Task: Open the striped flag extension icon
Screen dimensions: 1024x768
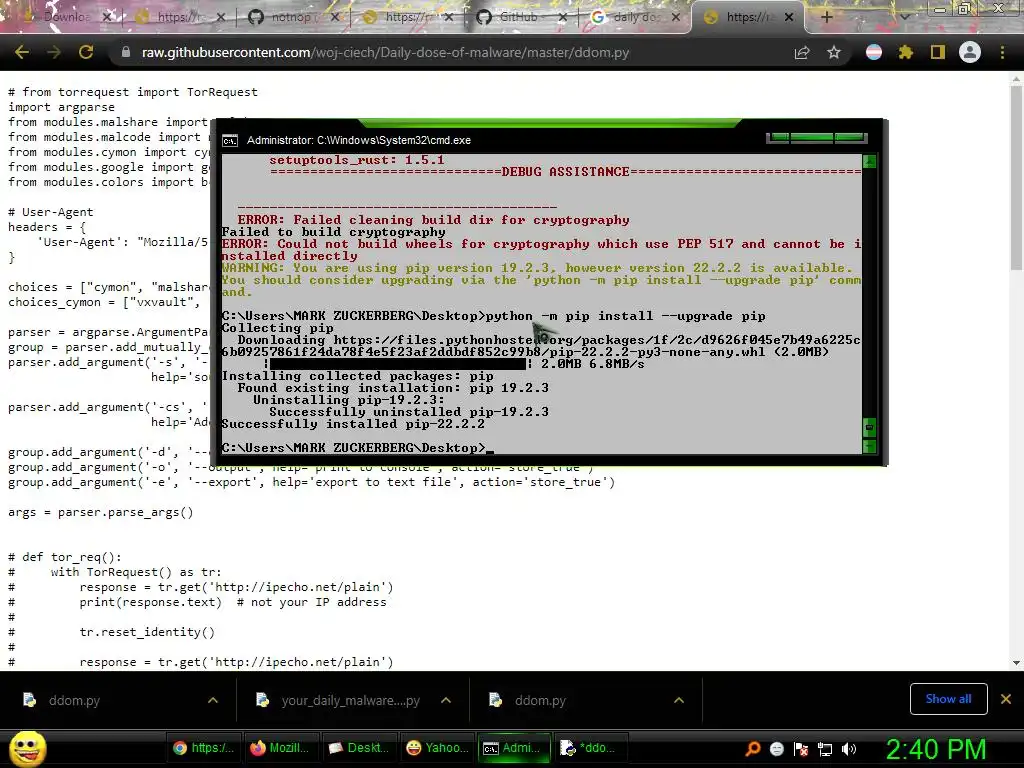Action: [873, 52]
